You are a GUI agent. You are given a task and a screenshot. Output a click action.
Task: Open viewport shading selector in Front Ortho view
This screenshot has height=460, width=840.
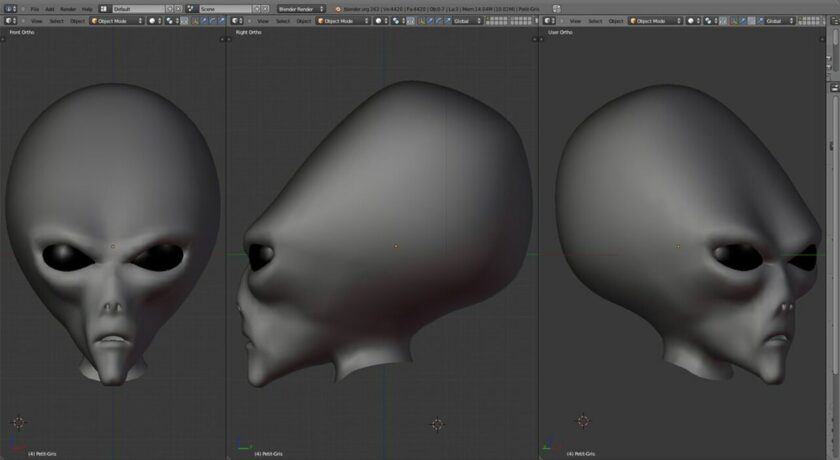click(155, 21)
